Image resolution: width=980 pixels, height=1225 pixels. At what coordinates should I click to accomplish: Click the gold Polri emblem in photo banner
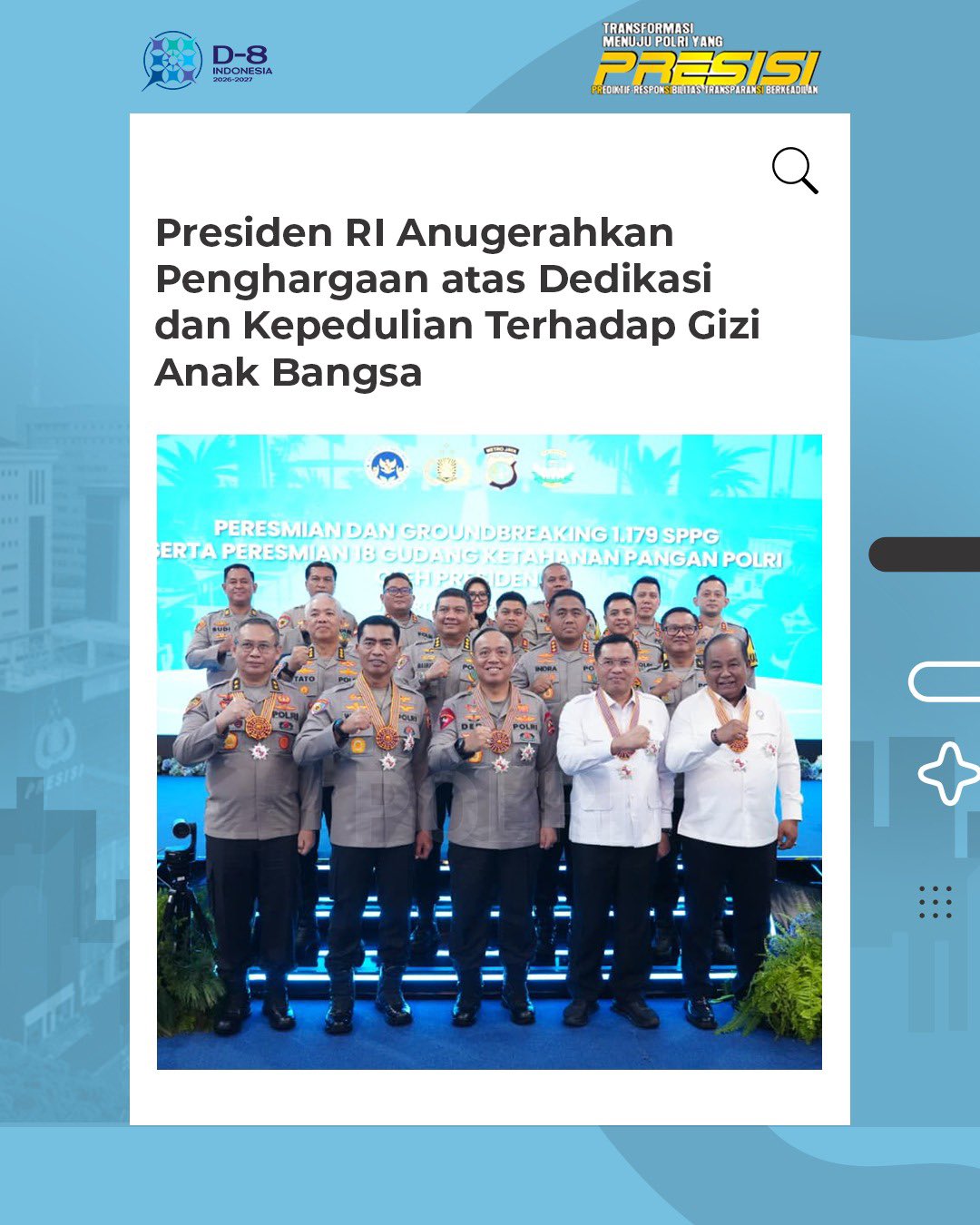pos(446,468)
